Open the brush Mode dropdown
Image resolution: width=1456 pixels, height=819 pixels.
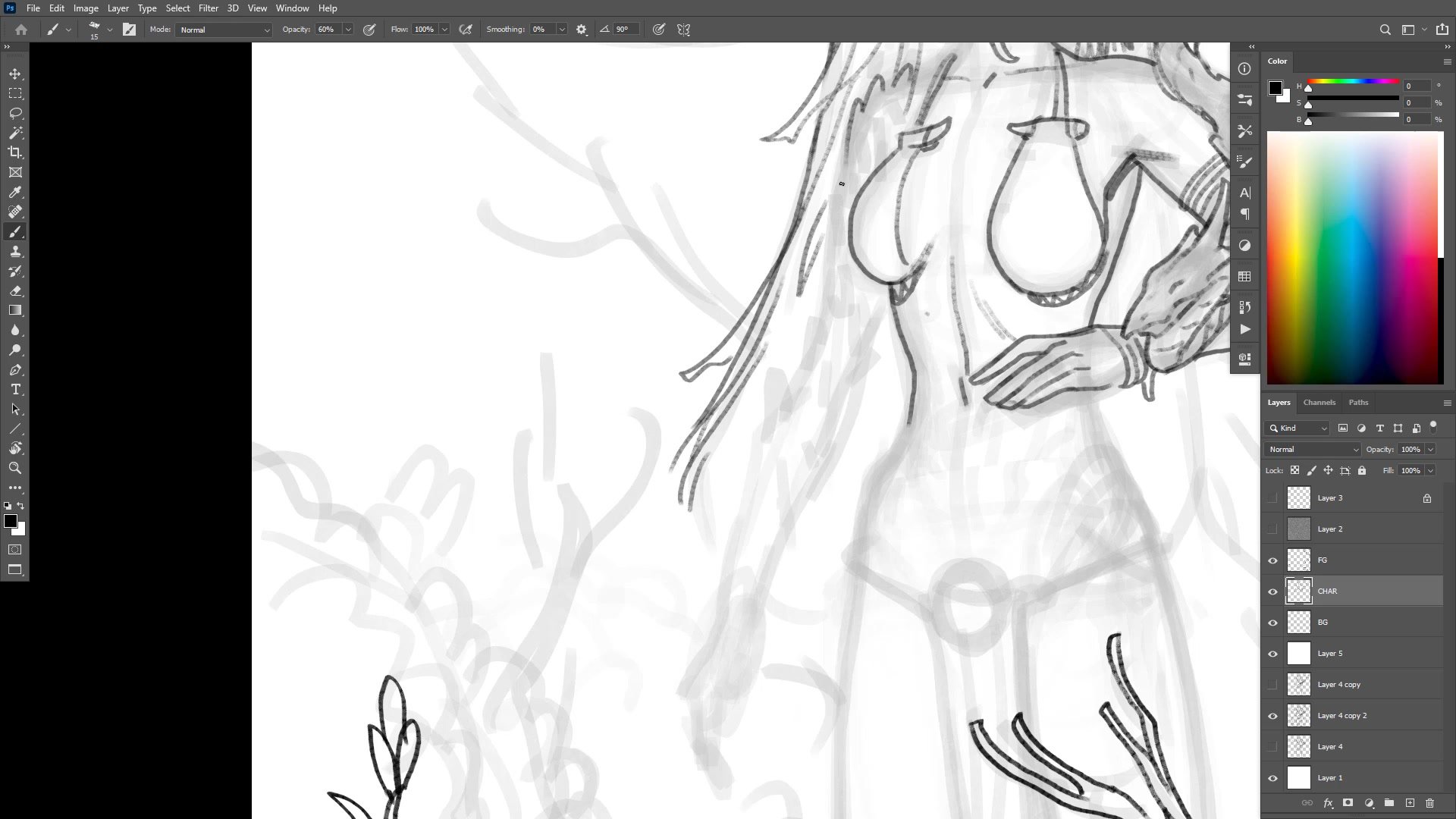coord(224,30)
